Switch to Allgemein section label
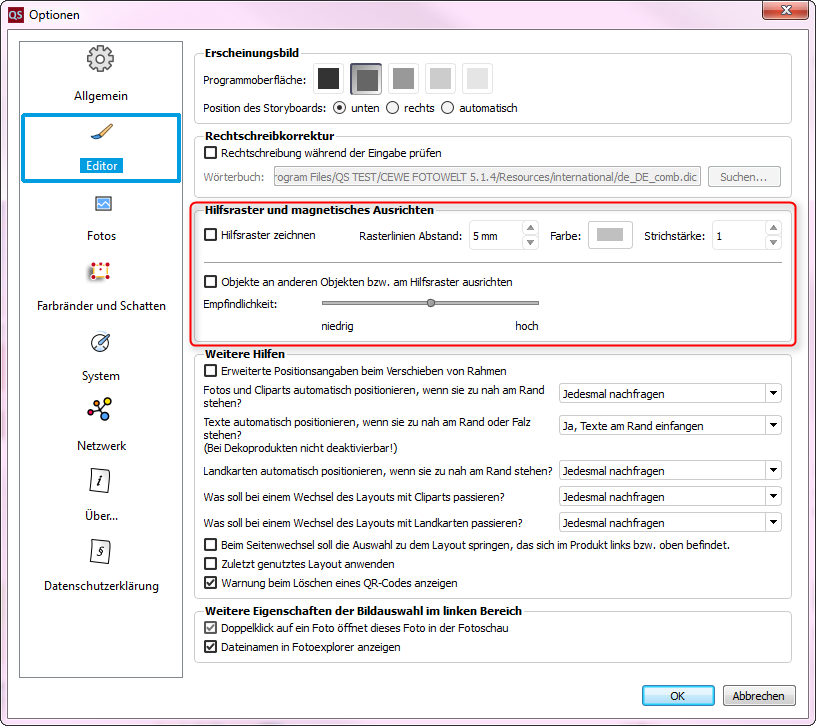 101,96
